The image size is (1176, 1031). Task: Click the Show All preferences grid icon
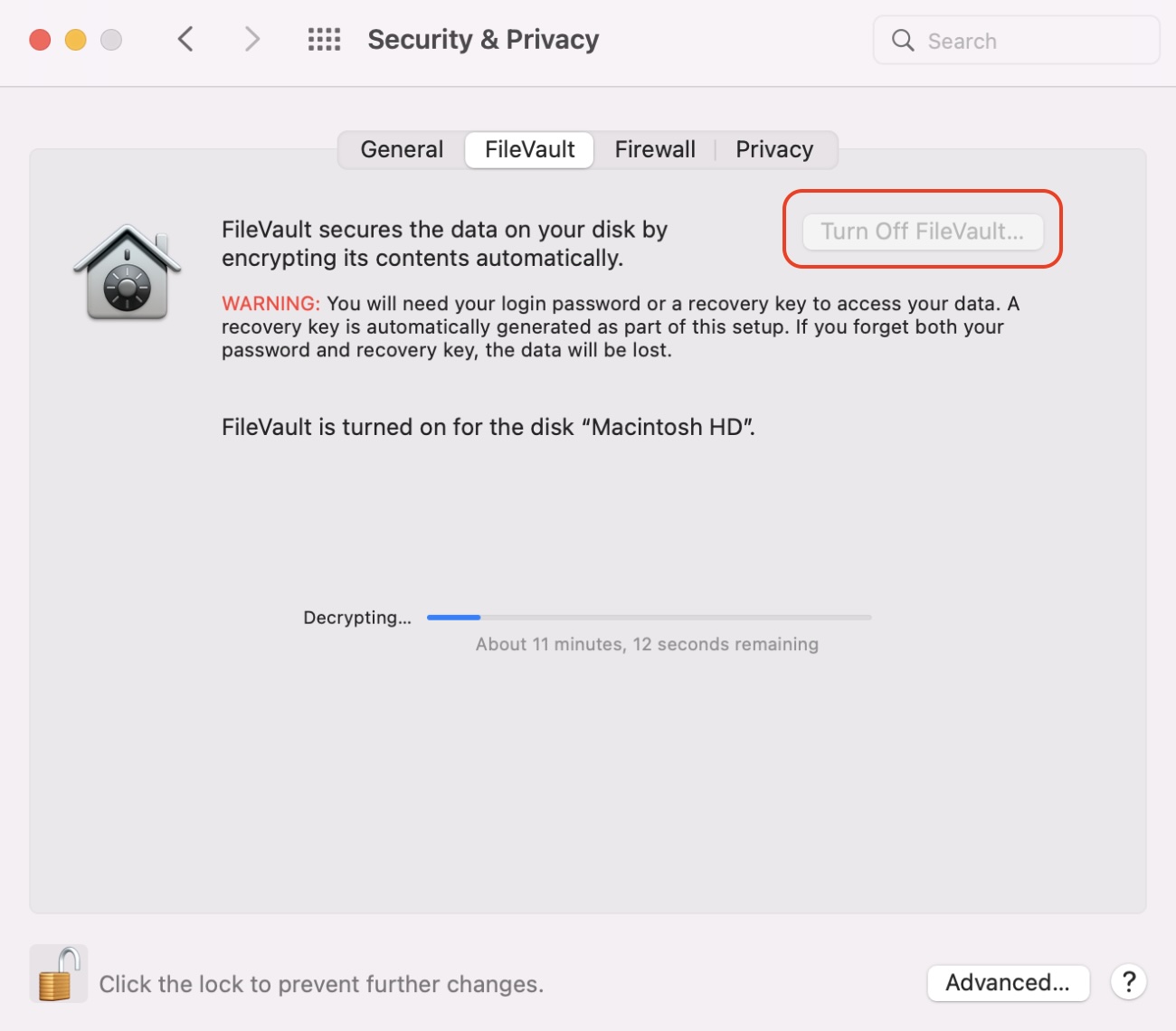323,39
